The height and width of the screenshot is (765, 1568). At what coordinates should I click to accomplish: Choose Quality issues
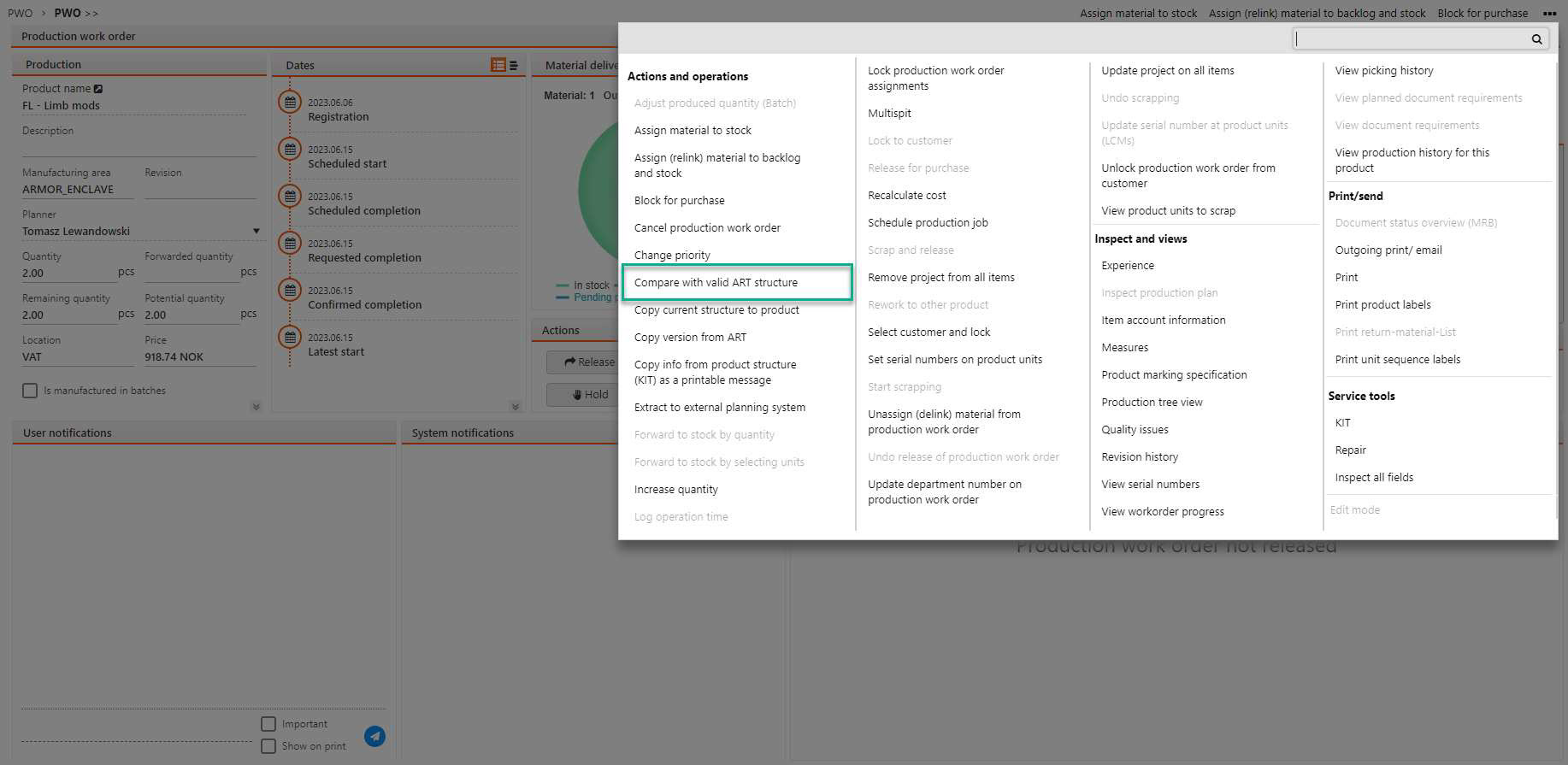click(x=1135, y=430)
